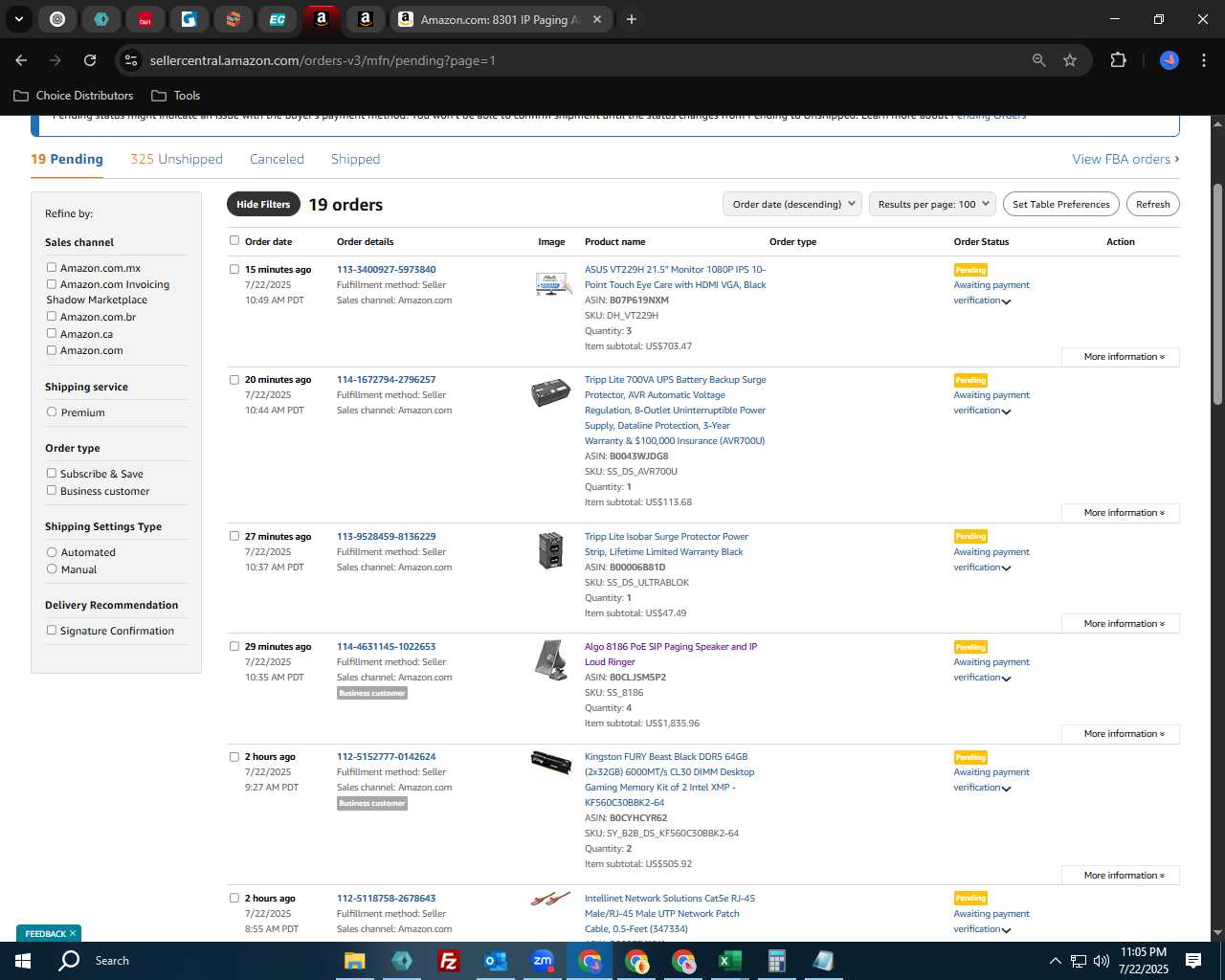This screenshot has width=1225, height=980.
Task: Open the Results per page dropdown
Action: tap(932, 204)
